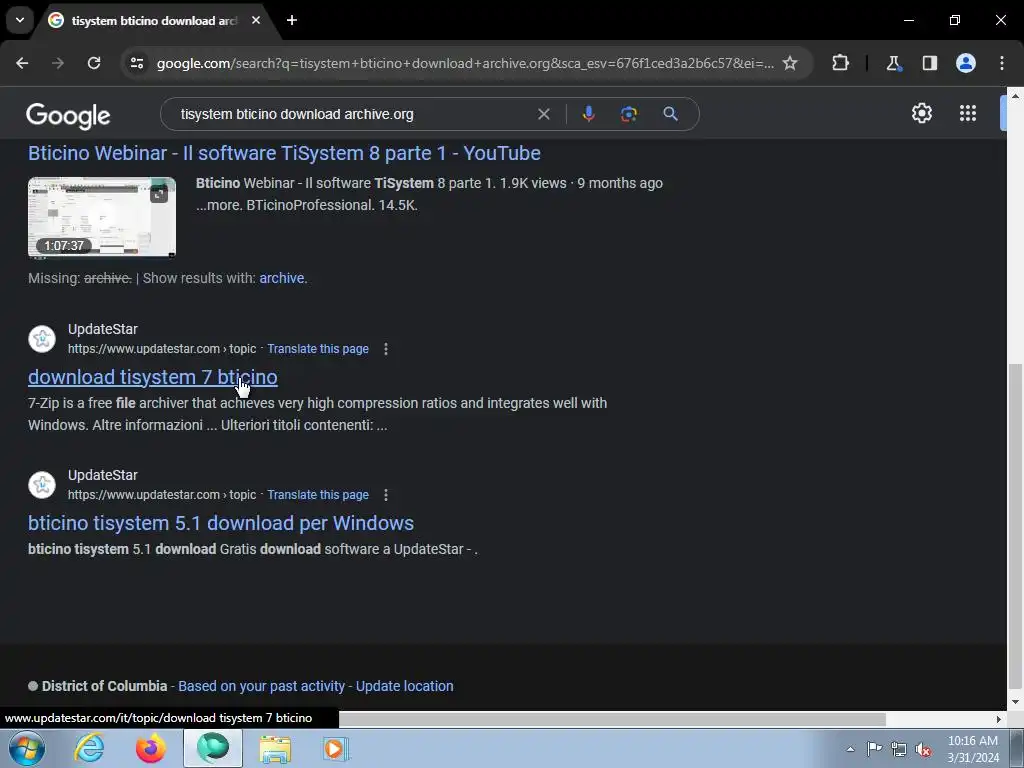Click the 'District of Columbia' location text
Viewport: 1024px width, 768px height.
point(104,686)
